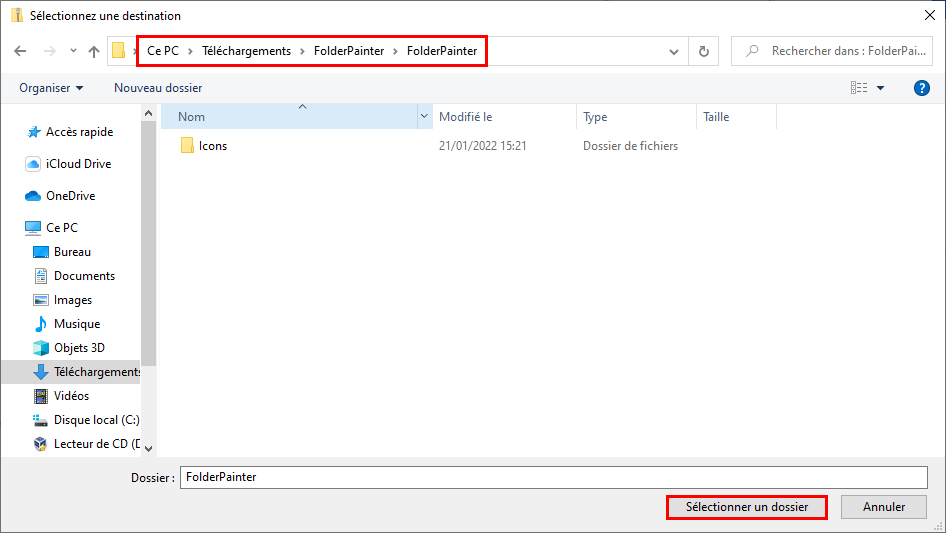
Task: Sort by the Nom column header
Action: coord(289,116)
